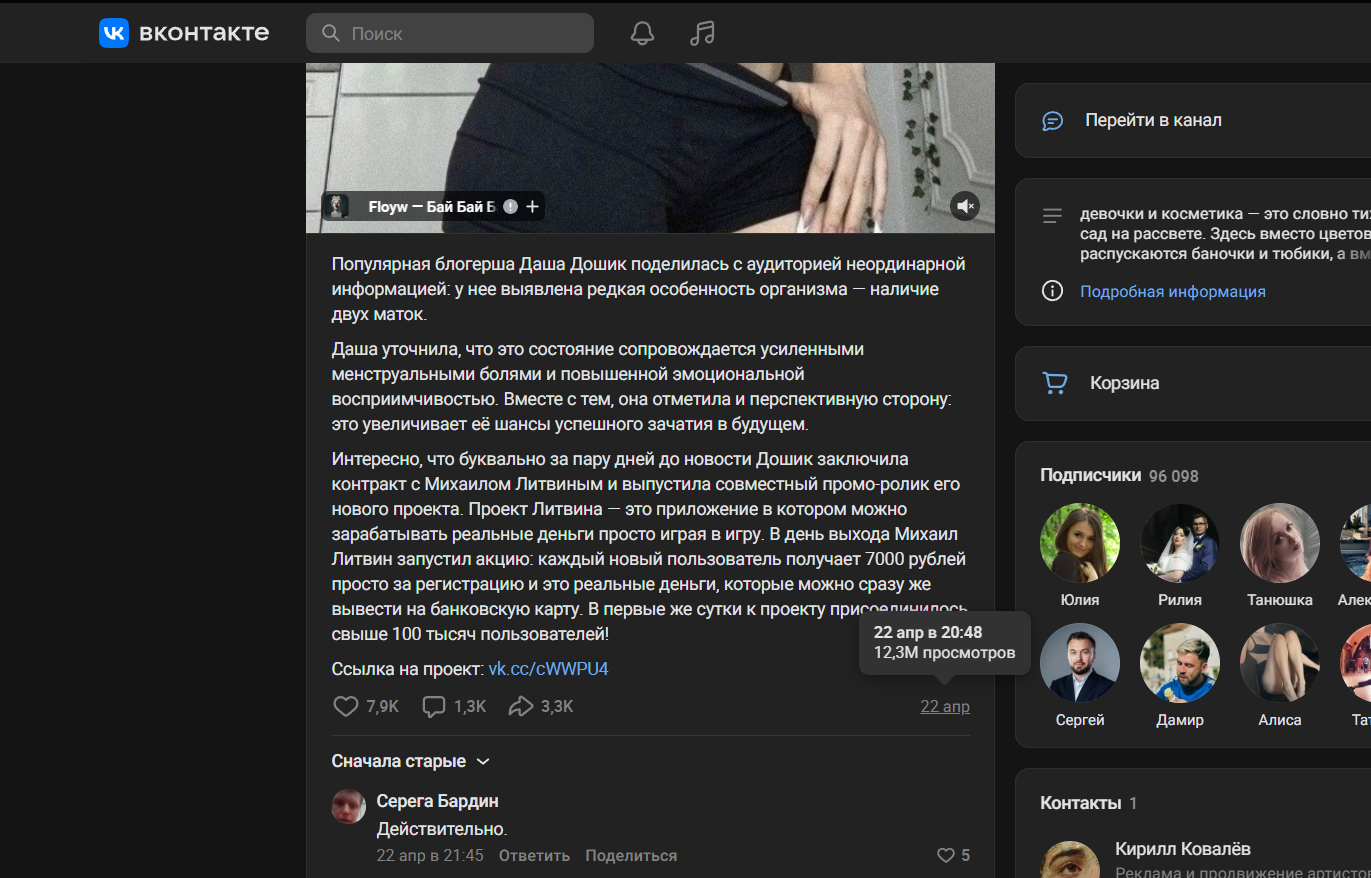This screenshot has height=878, width=1371.
Task: Click the name Дамир under the avatar
Action: (x=1180, y=720)
